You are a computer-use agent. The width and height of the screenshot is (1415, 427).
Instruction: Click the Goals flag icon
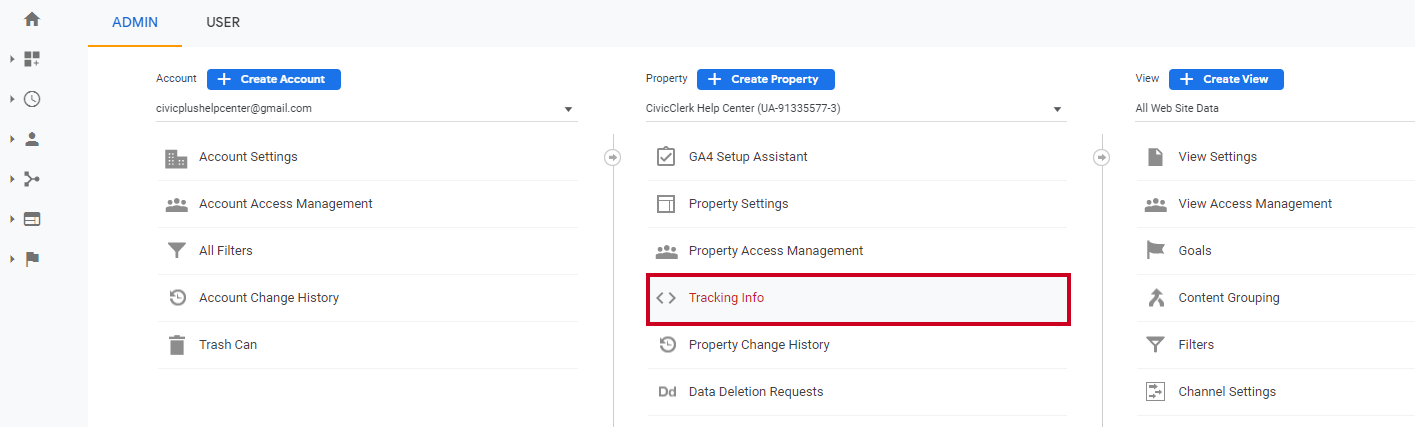click(x=1155, y=251)
